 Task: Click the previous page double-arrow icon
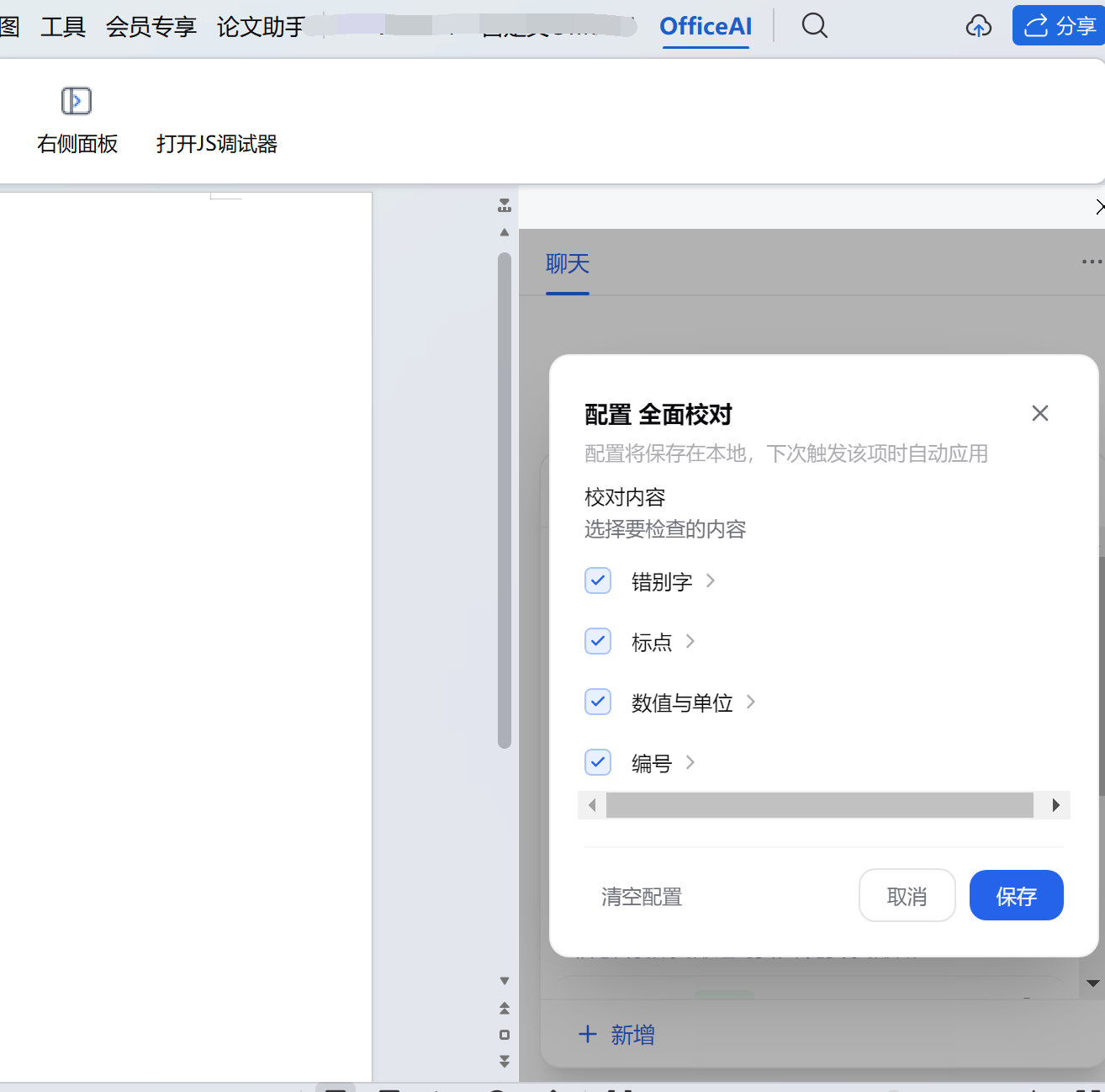(x=505, y=1008)
